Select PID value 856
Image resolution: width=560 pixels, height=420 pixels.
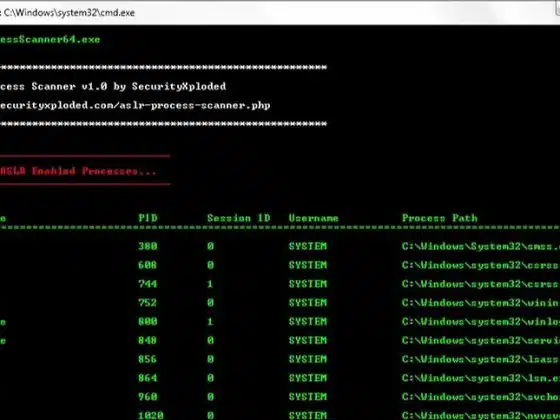148,359
